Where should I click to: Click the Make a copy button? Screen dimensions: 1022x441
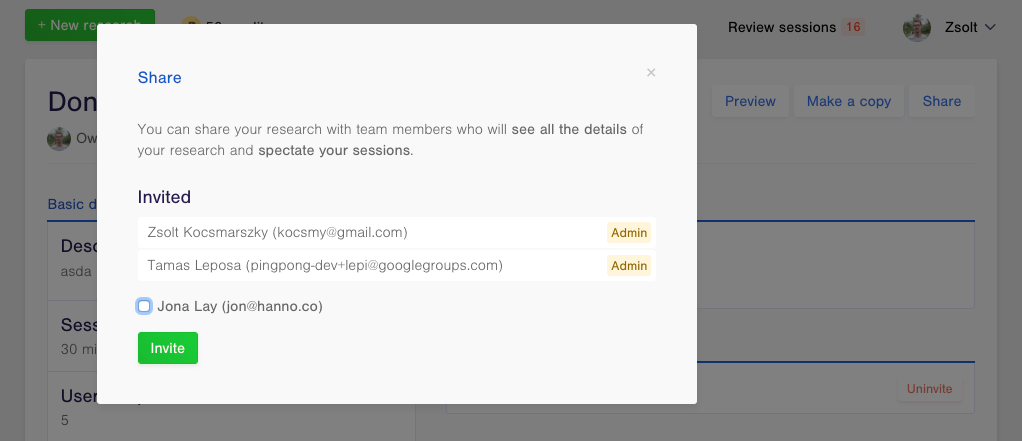click(848, 101)
